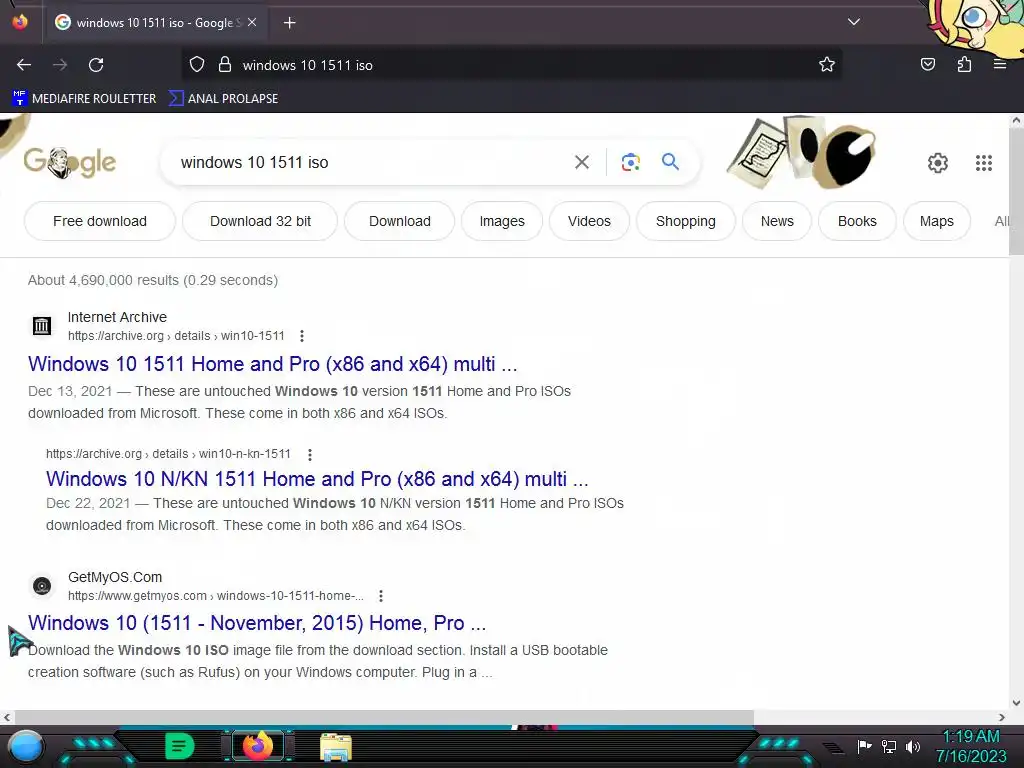Click the scroll down arrow of the page scrollbar
This screenshot has height=768, width=1024.
(x=1016, y=703)
